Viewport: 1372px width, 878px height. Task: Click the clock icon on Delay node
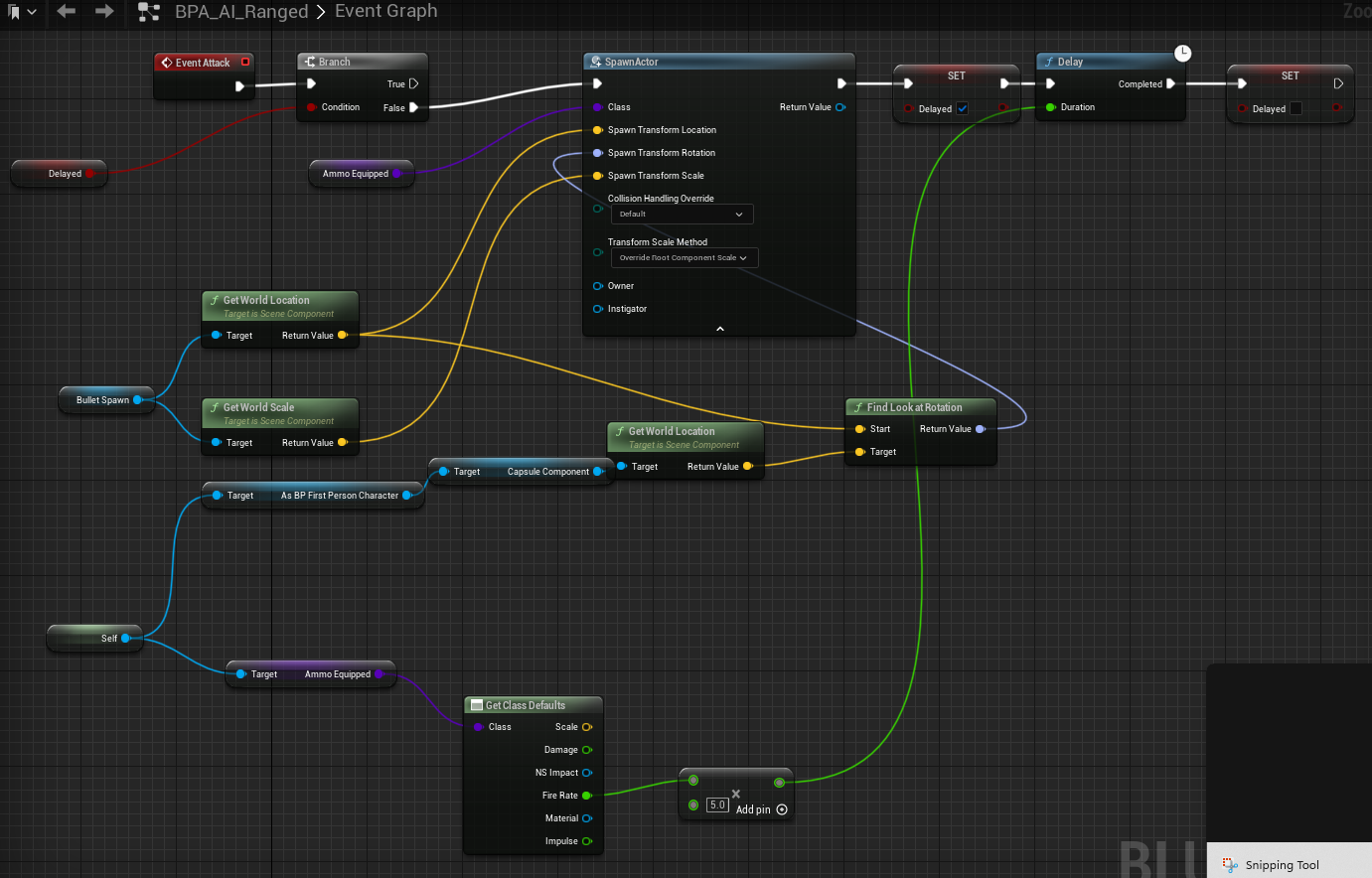pyautogui.click(x=1182, y=54)
